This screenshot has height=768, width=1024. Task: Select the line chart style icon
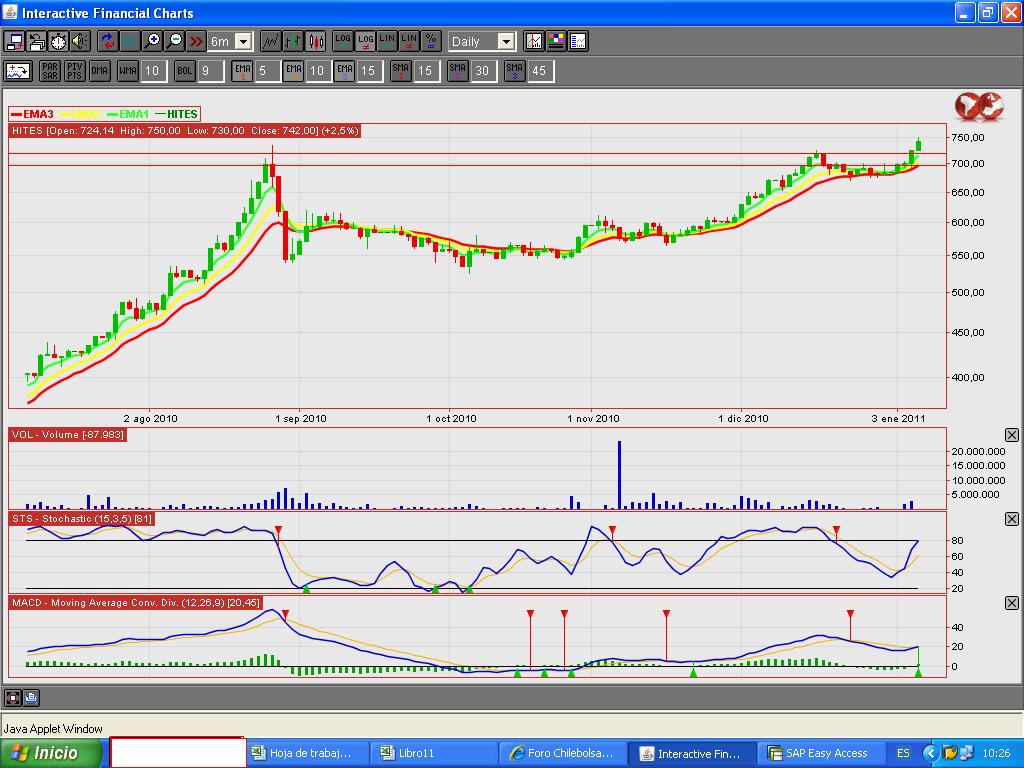270,41
